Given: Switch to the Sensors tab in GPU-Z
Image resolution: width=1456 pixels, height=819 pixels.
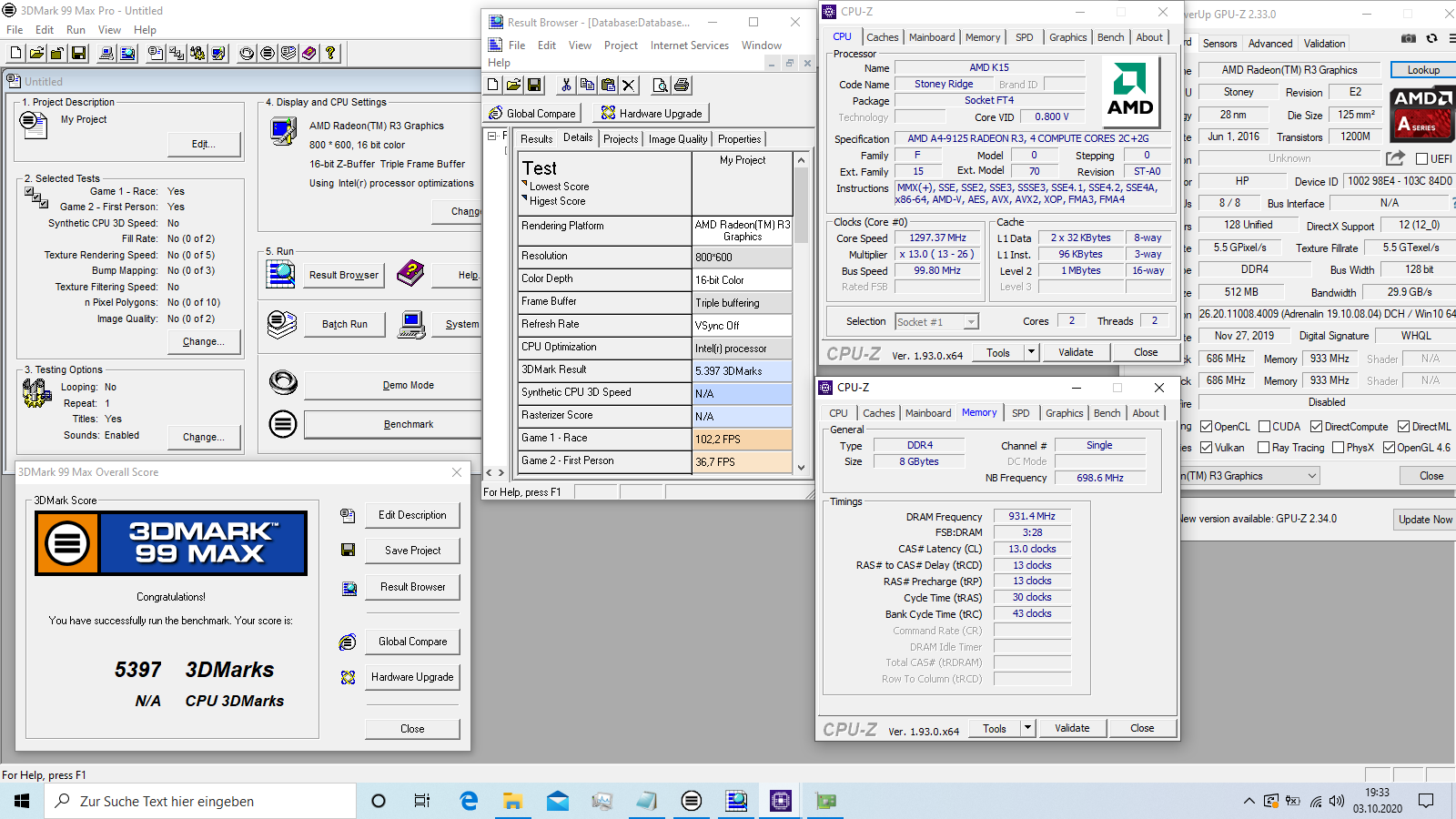Looking at the screenshot, I should (x=1219, y=44).
